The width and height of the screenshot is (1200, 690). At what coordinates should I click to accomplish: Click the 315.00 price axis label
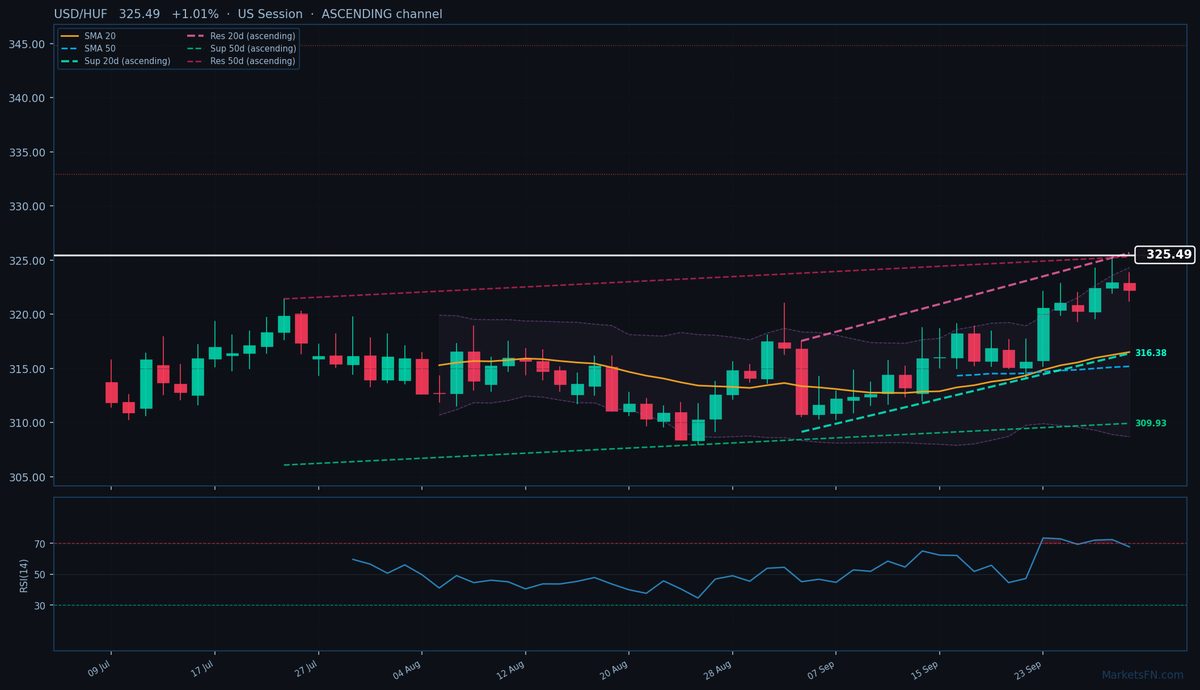click(x=26, y=369)
